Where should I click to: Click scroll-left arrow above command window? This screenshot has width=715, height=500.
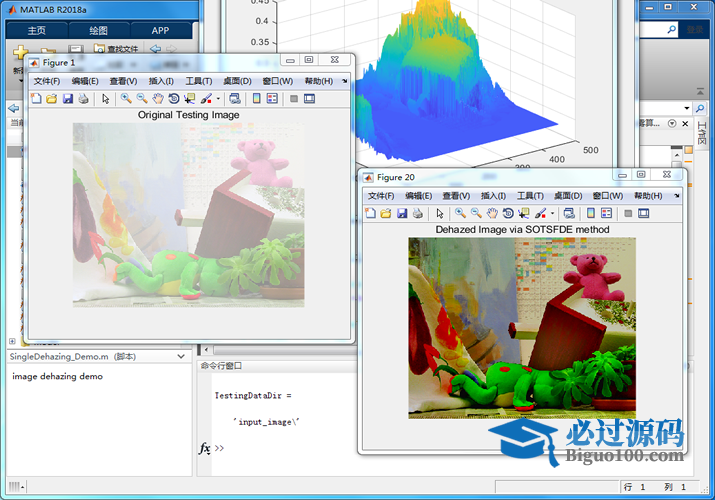click(x=206, y=350)
